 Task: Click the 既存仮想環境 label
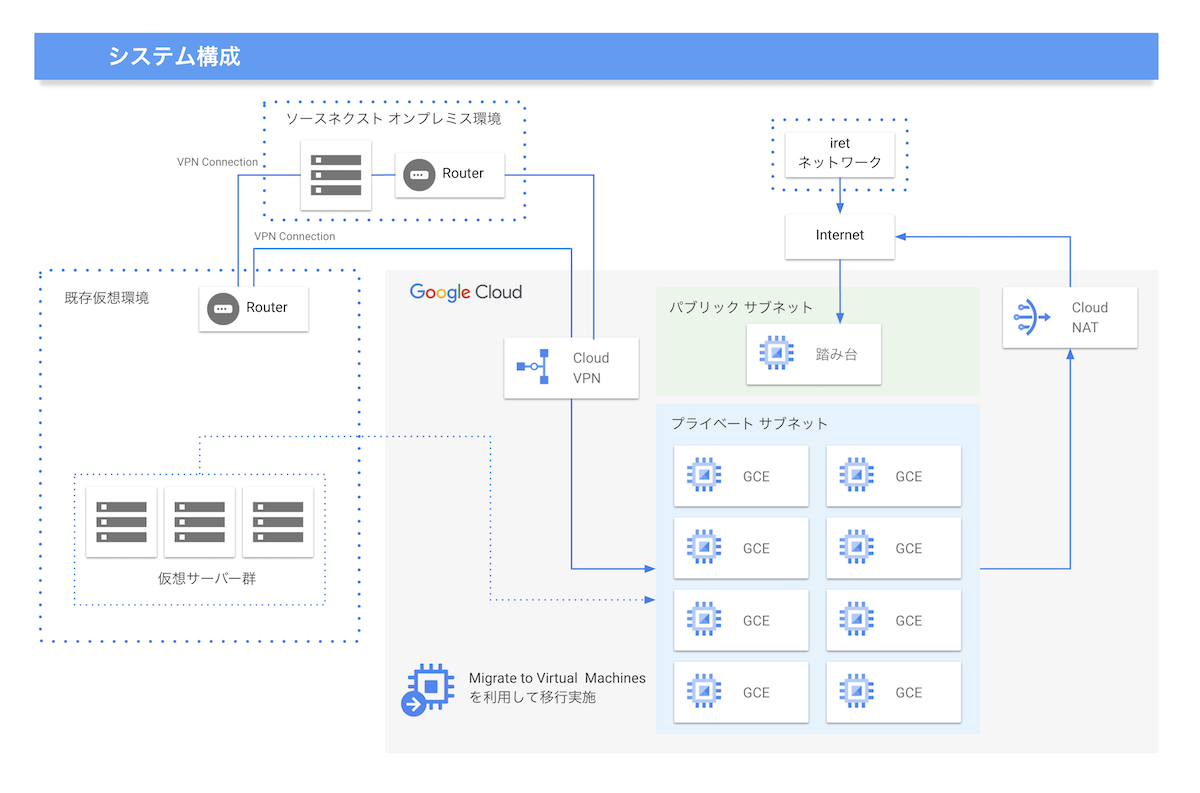tap(107, 298)
